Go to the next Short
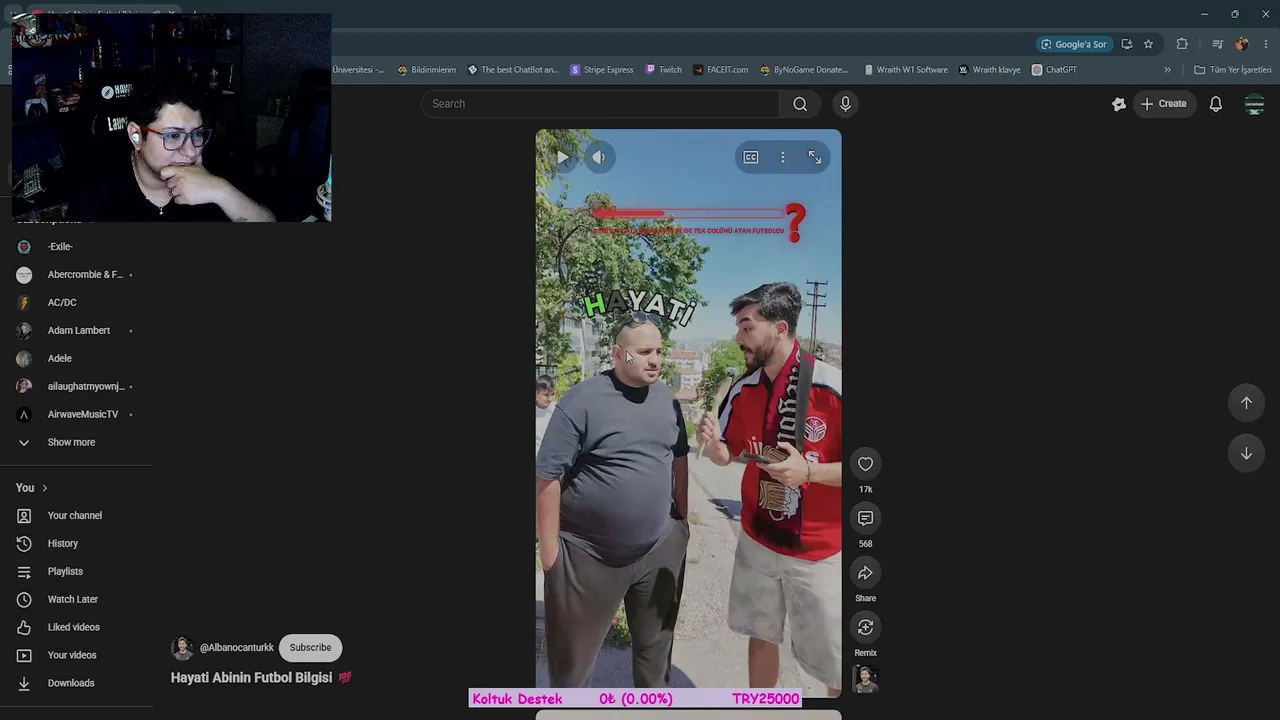This screenshot has width=1280, height=720. click(x=1246, y=453)
